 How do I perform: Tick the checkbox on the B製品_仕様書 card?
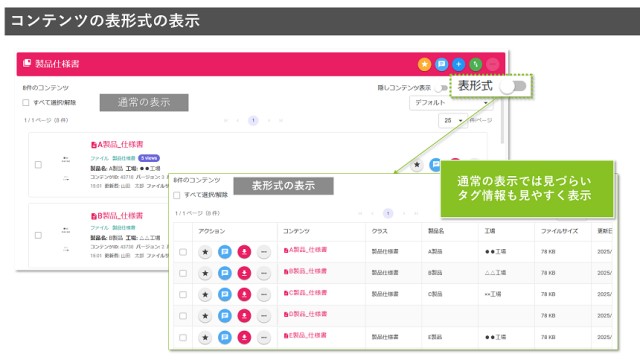tap(38, 235)
